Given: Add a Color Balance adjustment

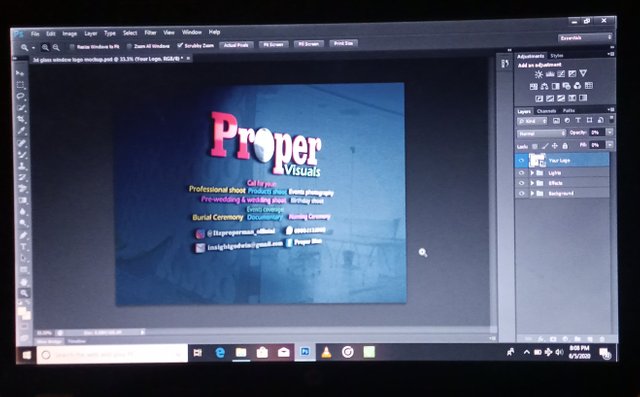Looking at the screenshot, I should 544,86.
